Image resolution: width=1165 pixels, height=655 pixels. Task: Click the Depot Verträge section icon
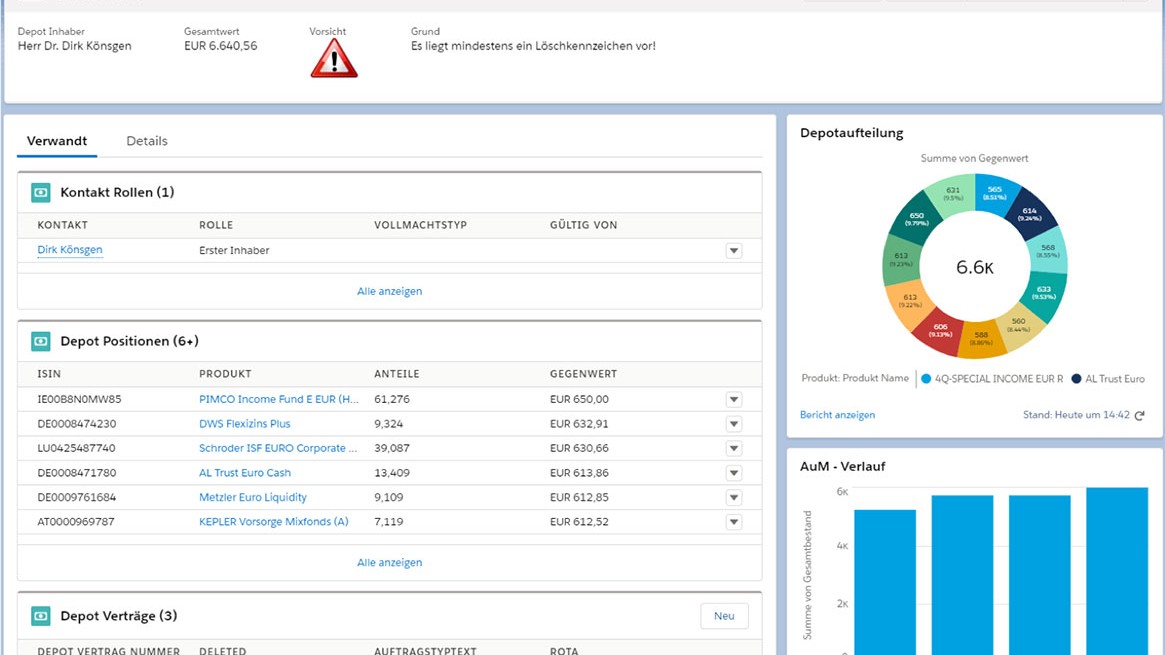pos(41,616)
